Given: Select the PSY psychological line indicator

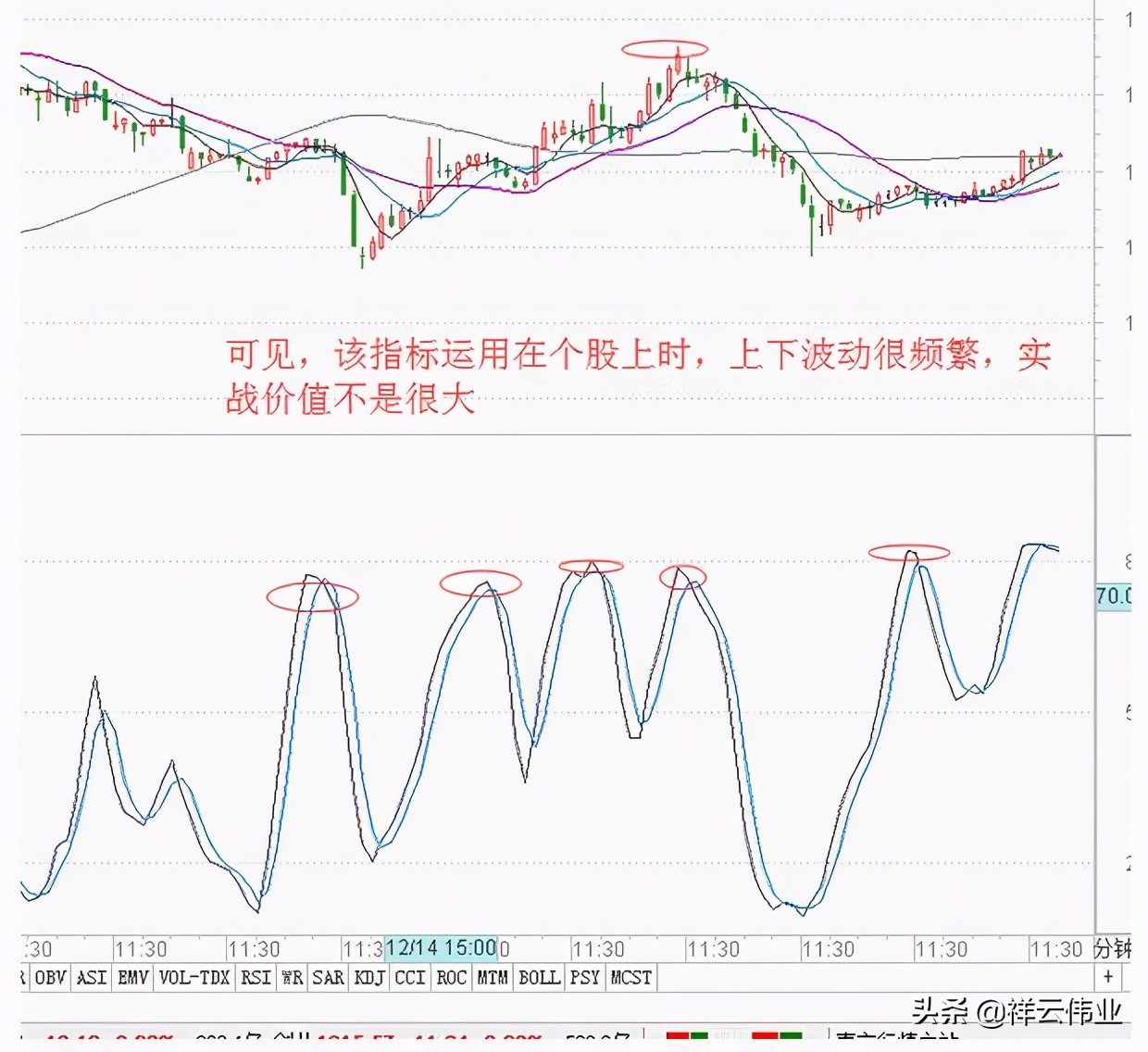Looking at the screenshot, I should pos(584,977).
